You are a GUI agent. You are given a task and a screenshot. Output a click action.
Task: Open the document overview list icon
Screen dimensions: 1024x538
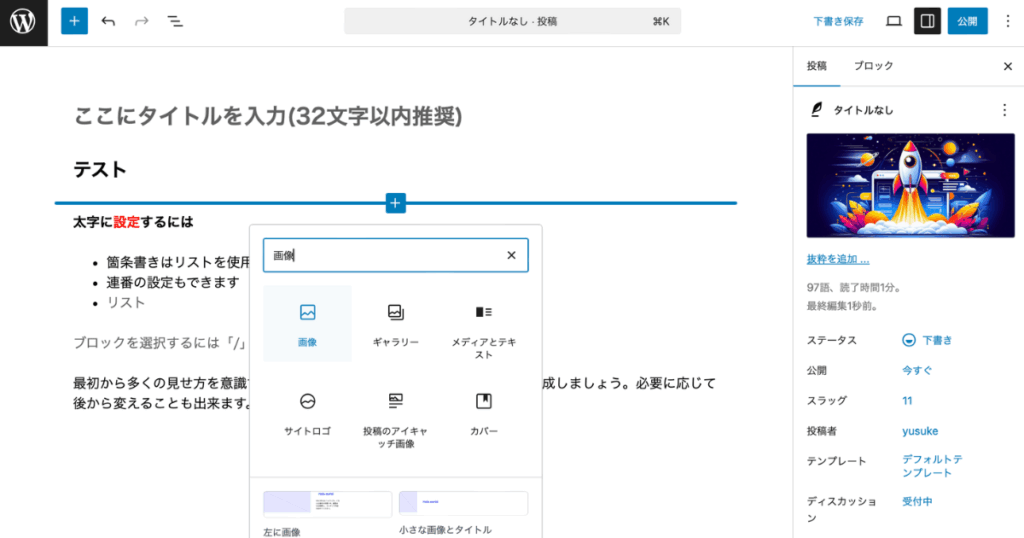point(174,21)
